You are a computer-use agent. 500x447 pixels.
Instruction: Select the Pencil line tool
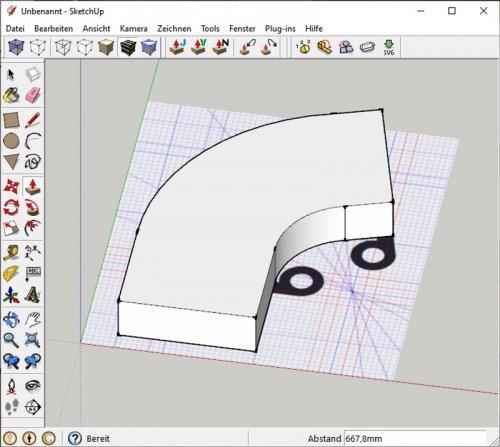pyautogui.click(x=33, y=120)
